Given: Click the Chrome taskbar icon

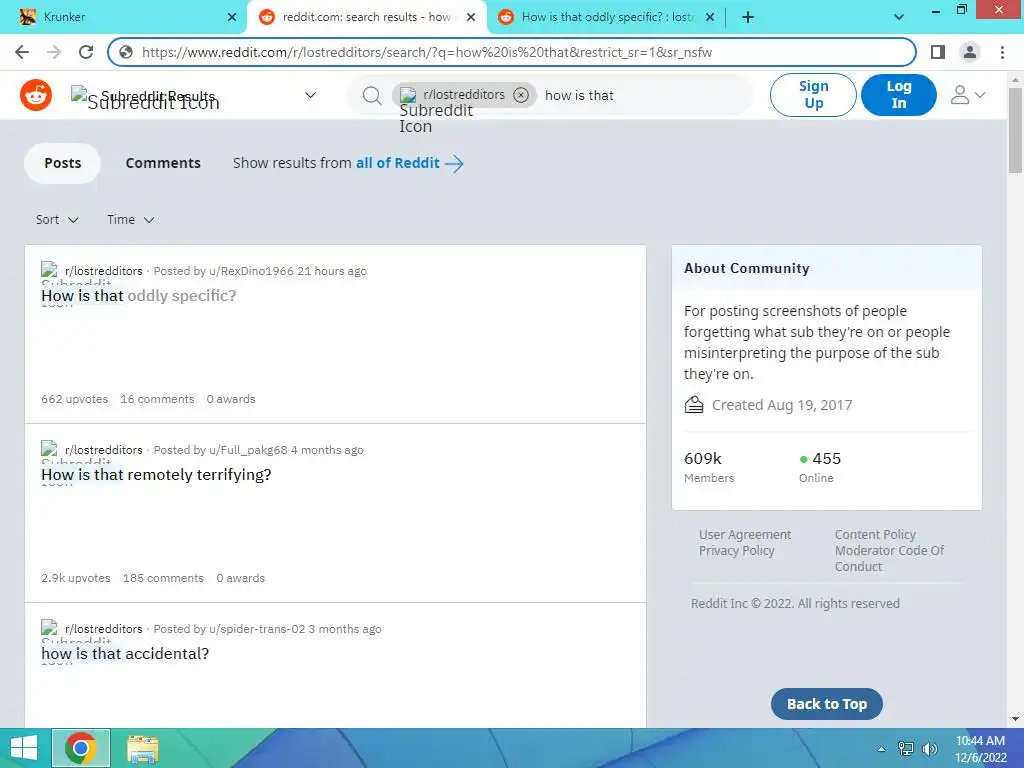Looking at the screenshot, I should (81, 748).
